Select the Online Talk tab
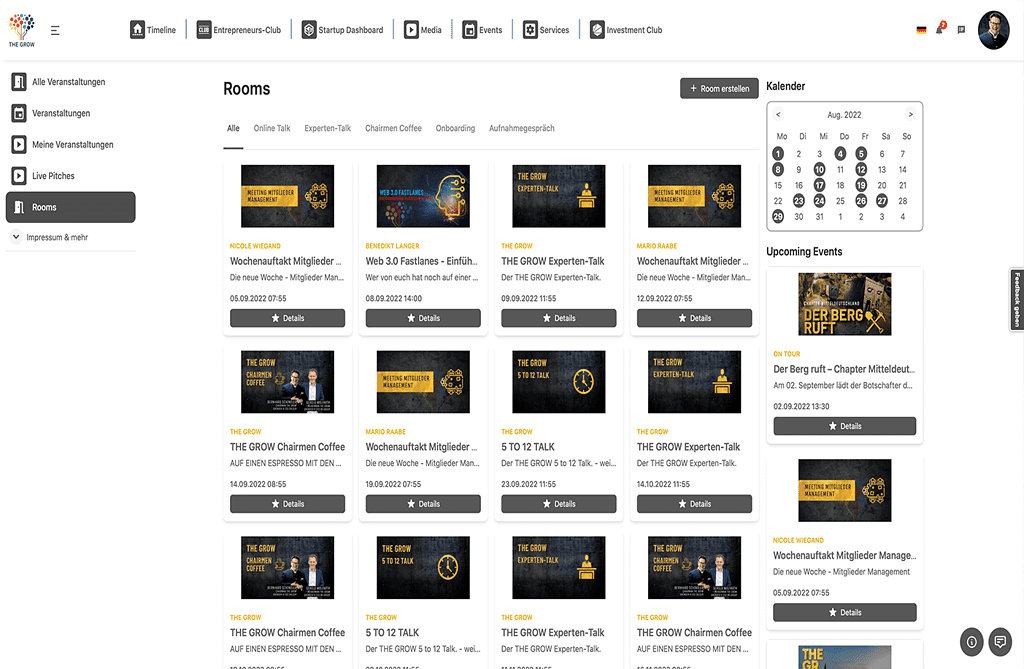This screenshot has width=1024, height=669. coord(272,128)
